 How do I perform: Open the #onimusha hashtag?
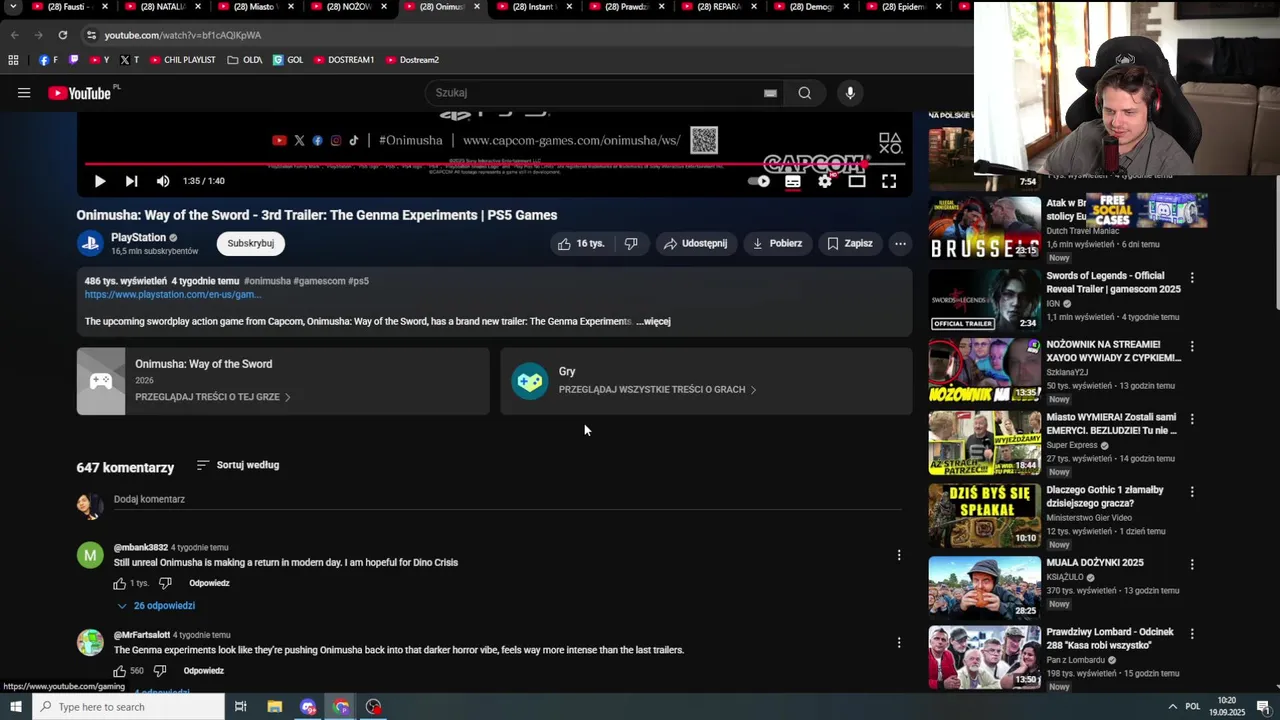267,281
